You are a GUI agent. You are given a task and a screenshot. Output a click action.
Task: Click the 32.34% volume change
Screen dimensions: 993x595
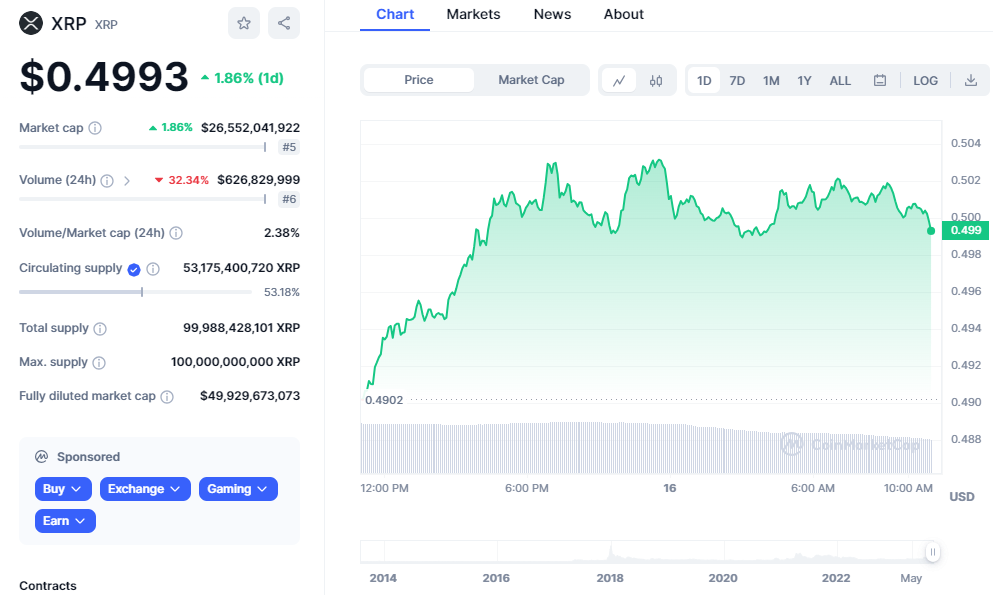(182, 180)
